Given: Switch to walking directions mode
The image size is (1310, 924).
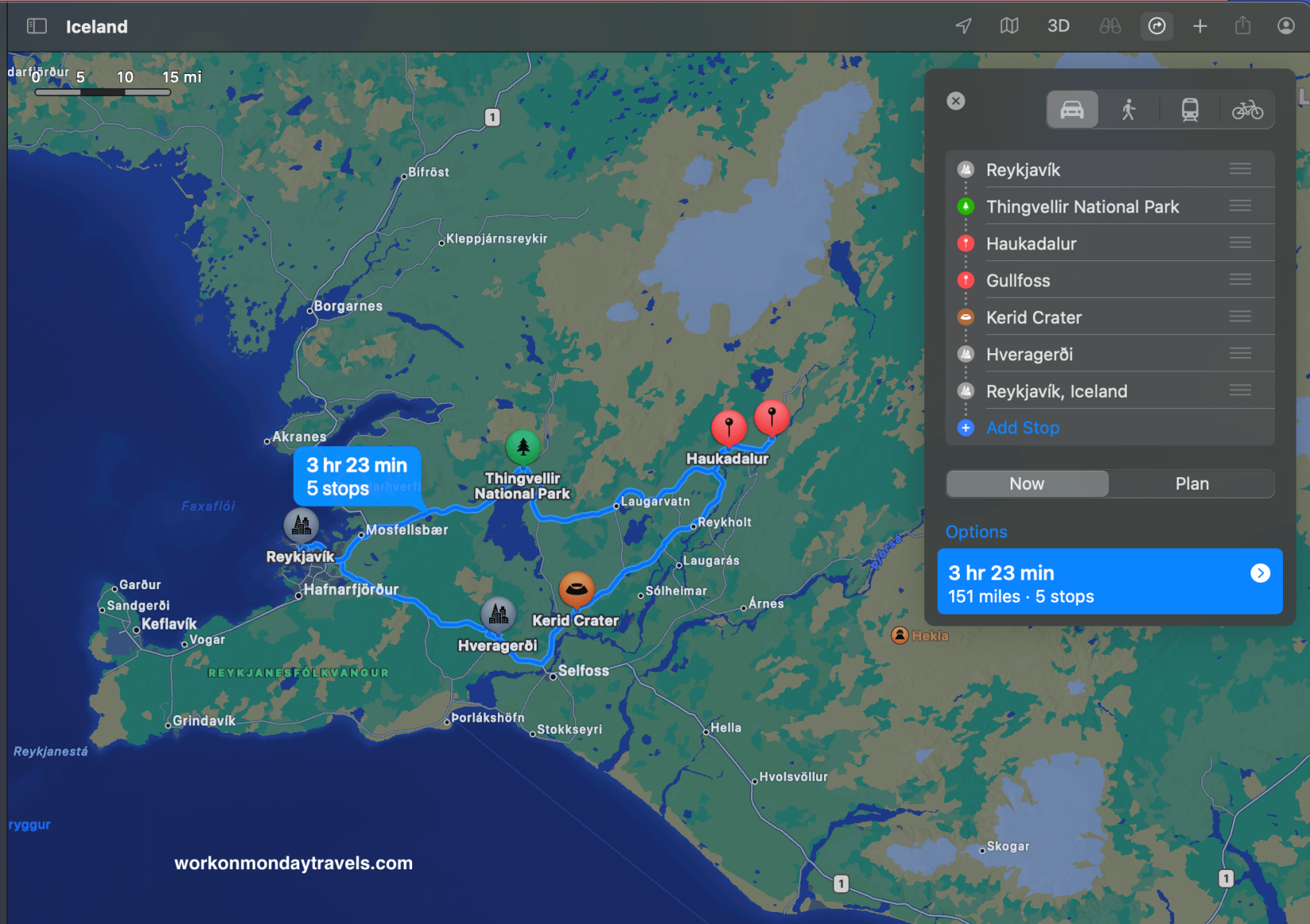Looking at the screenshot, I should 1129,110.
